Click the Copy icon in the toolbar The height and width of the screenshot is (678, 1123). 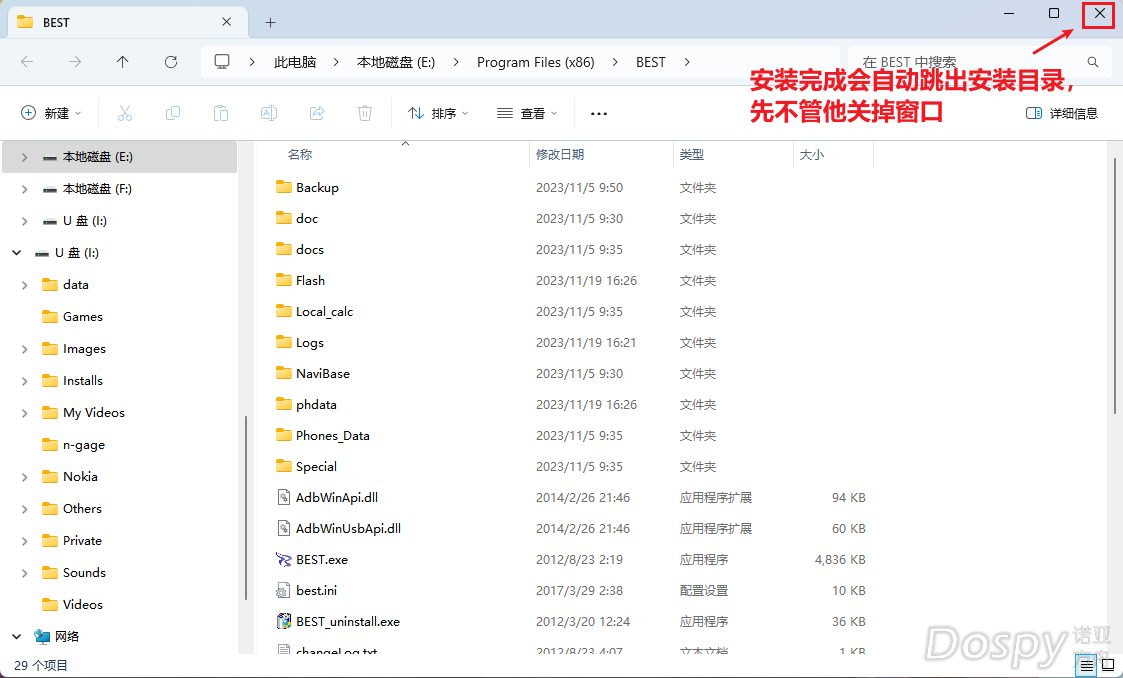(x=173, y=113)
